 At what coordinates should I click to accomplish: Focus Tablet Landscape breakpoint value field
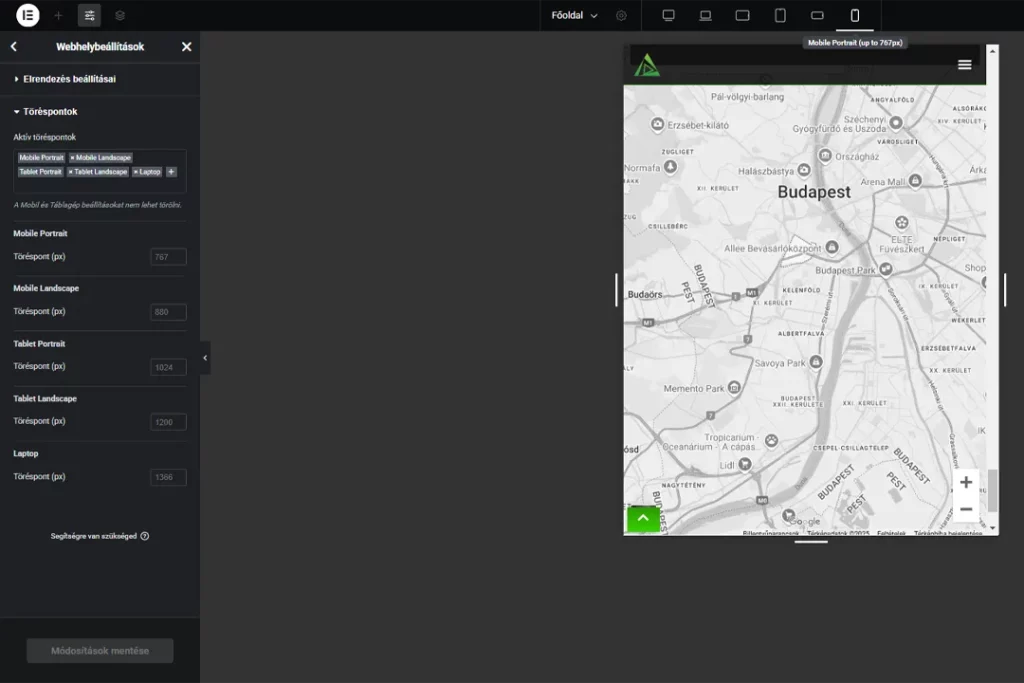pos(168,422)
